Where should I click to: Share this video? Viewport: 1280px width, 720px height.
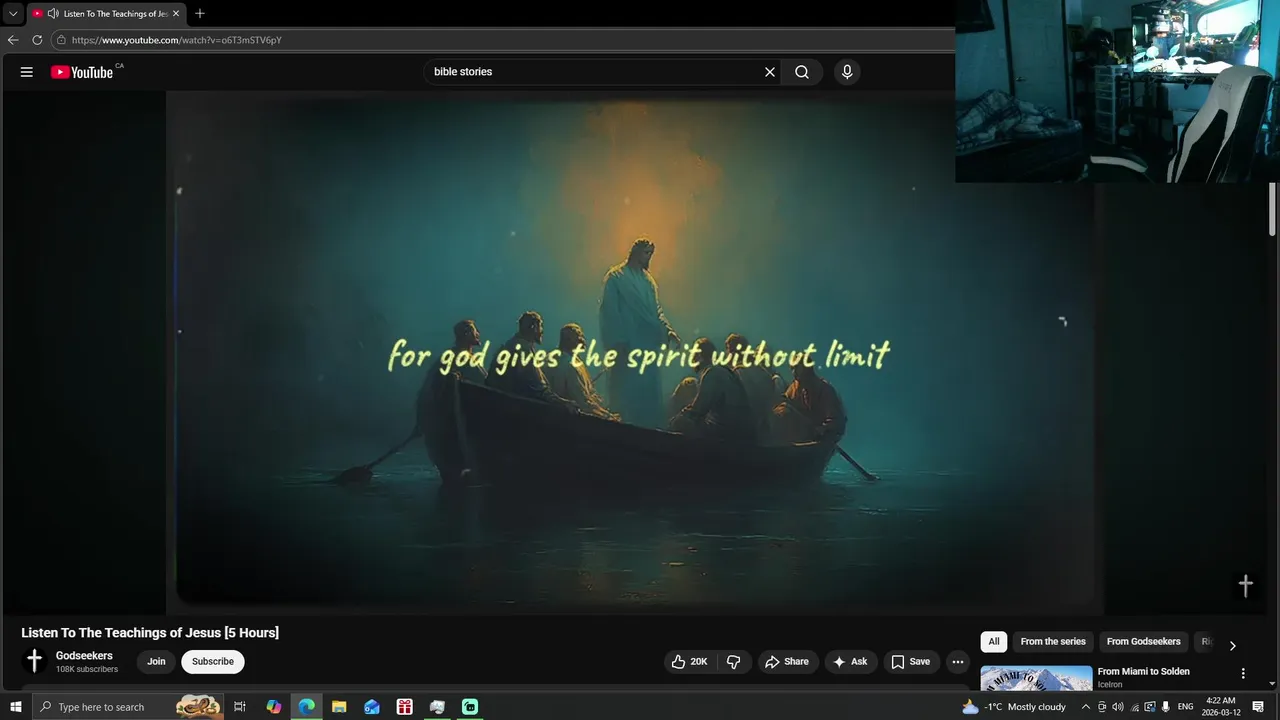click(787, 662)
